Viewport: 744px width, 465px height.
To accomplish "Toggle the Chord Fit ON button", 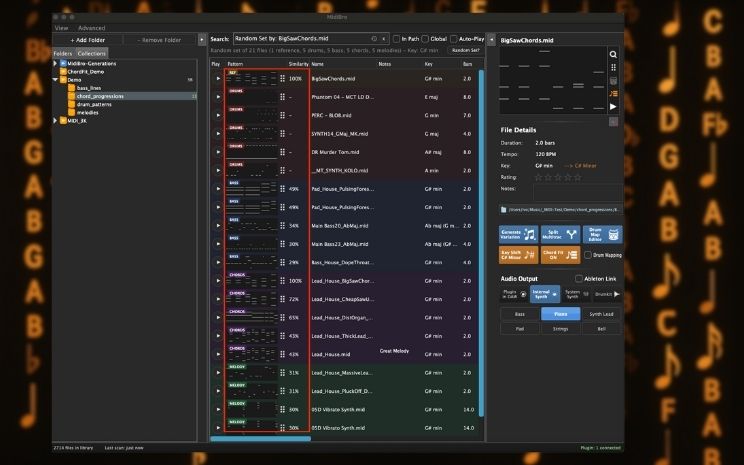I will 561,255.
